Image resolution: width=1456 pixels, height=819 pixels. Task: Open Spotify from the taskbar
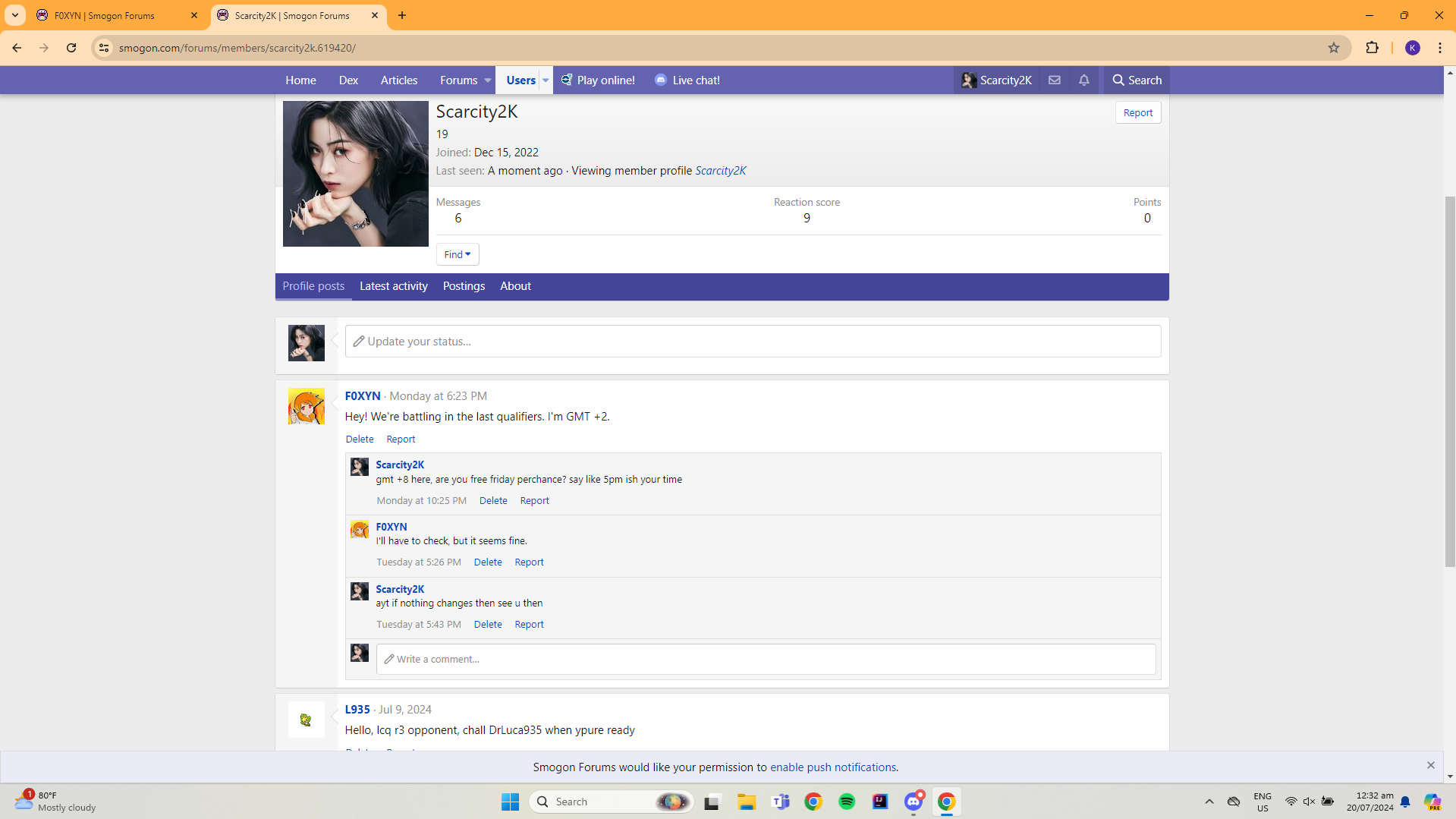click(846, 802)
